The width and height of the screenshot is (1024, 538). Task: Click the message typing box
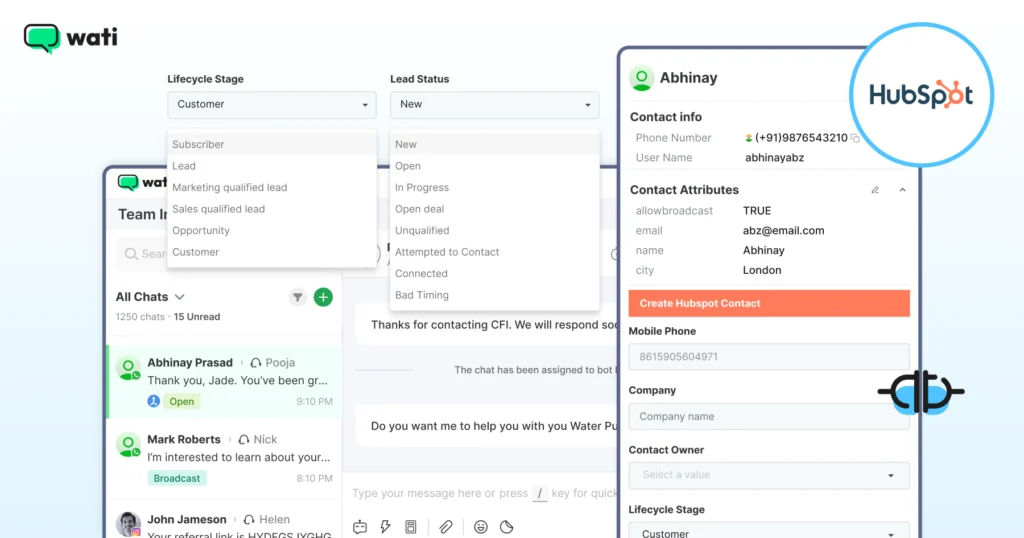(483, 494)
